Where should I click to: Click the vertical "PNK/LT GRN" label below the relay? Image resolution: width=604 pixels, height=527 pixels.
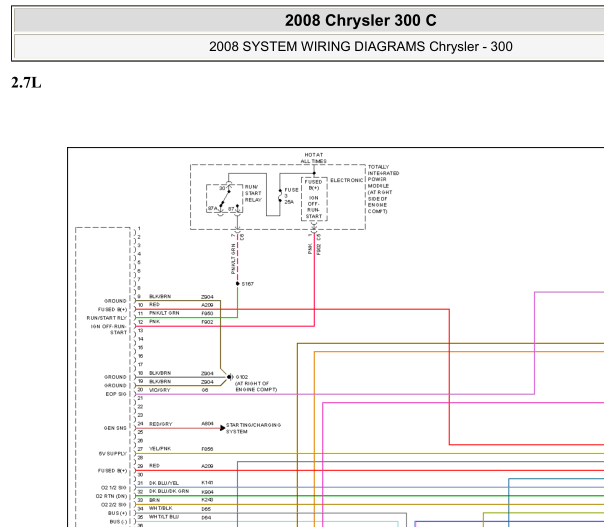click(x=233, y=258)
